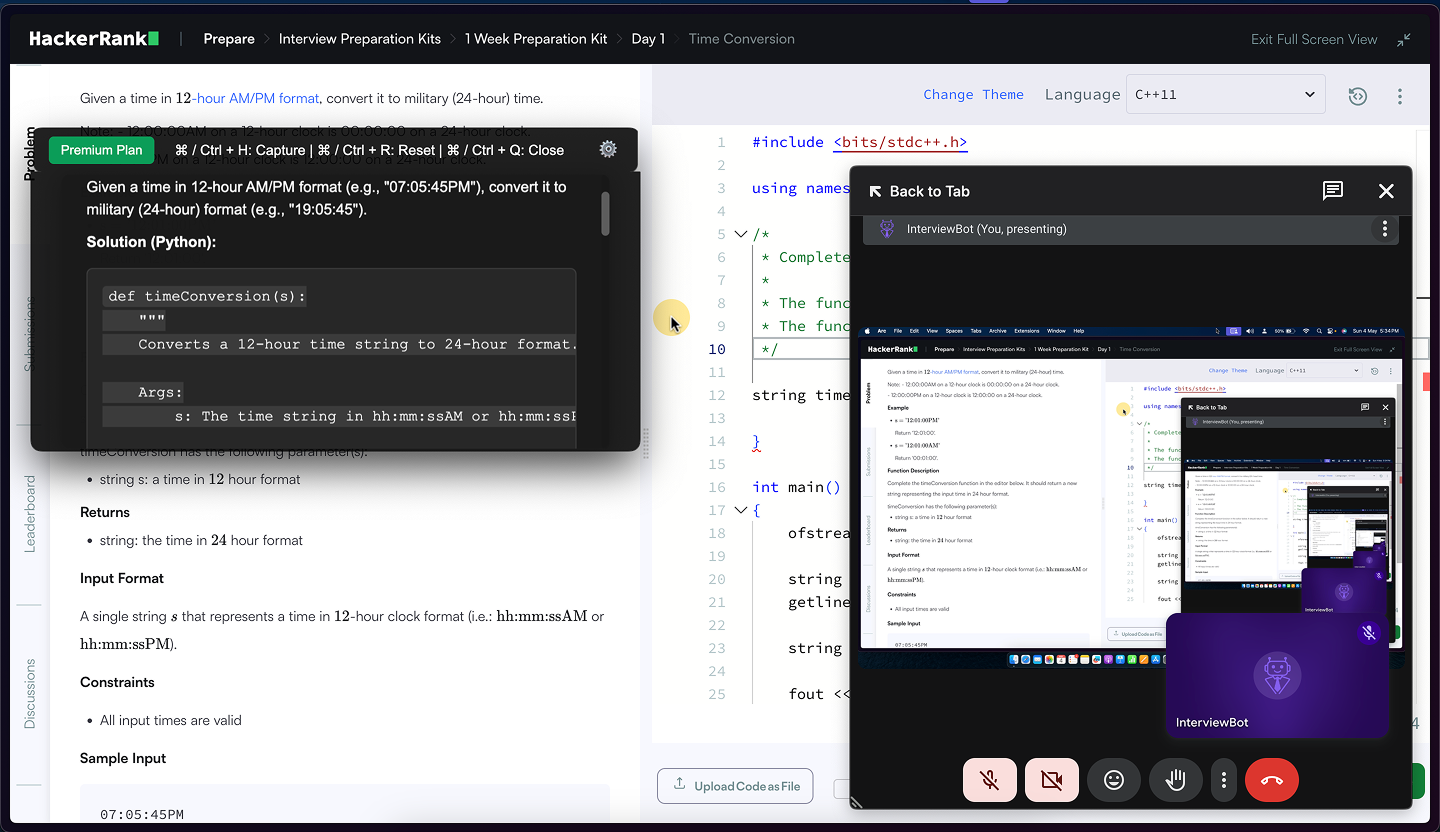Image resolution: width=1440 pixels, height=832 pixels.
Task: Open the editor's three-dot options menu
Action: click(1400, 95)
